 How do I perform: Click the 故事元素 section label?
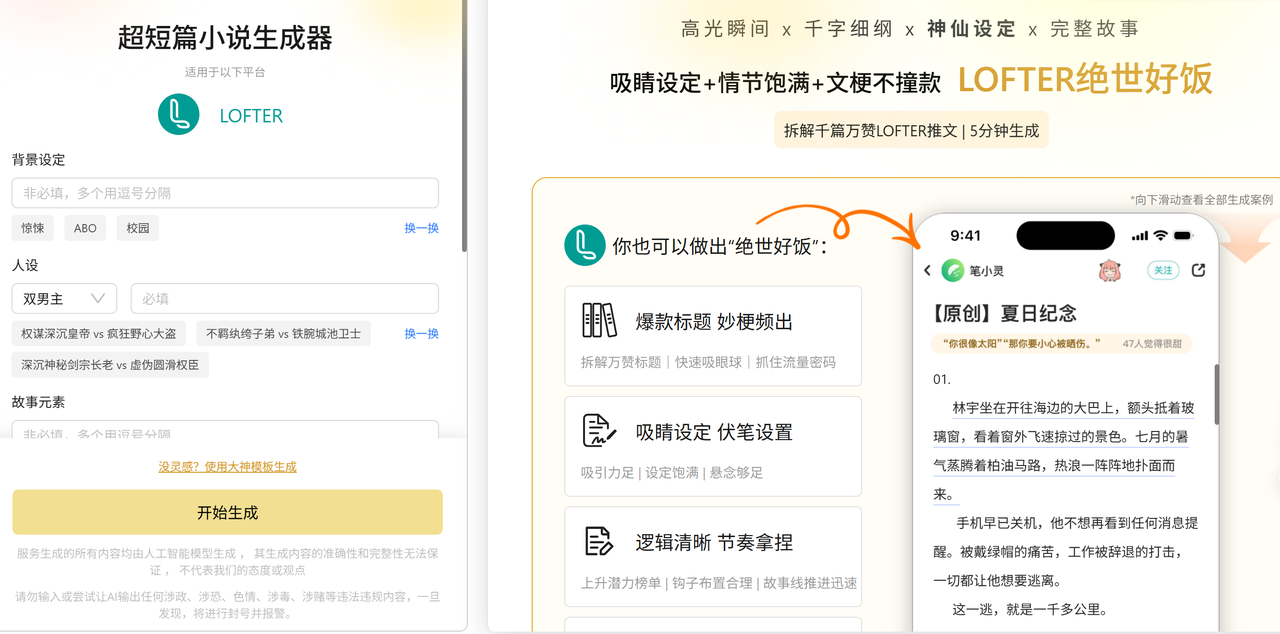pos(39,402)
